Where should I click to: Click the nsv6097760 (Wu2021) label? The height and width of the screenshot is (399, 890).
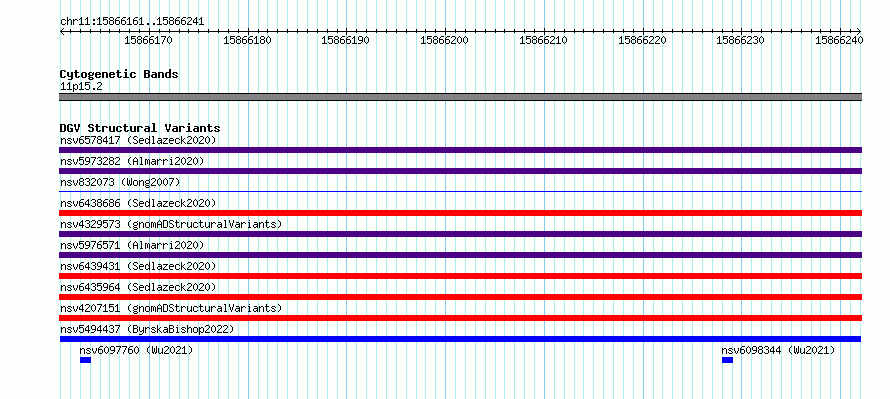pos(136,350)
